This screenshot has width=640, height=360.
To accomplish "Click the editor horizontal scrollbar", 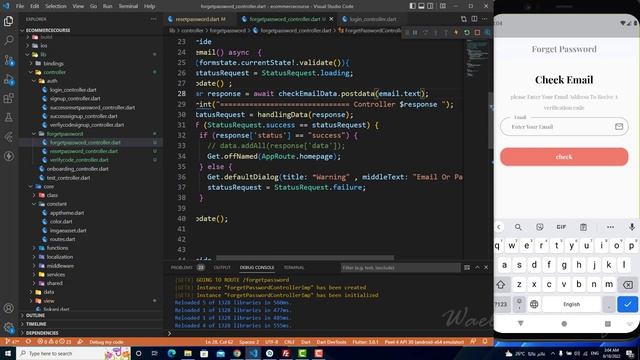I will (305, 258).
